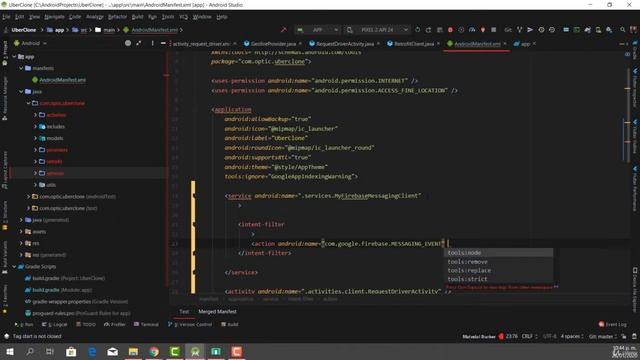
Task: Open the AVD Manager icon
Action: 598,30
